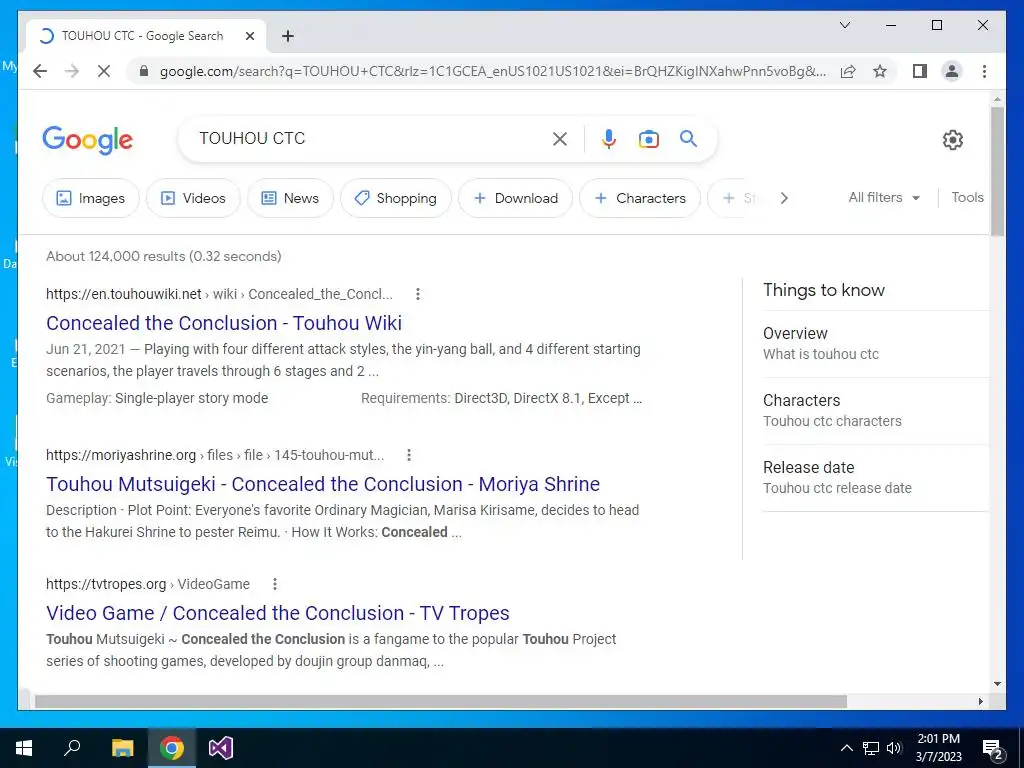Click the About 124,000 results text
This screenshot has height=768, width=1024.
point(163,256)
